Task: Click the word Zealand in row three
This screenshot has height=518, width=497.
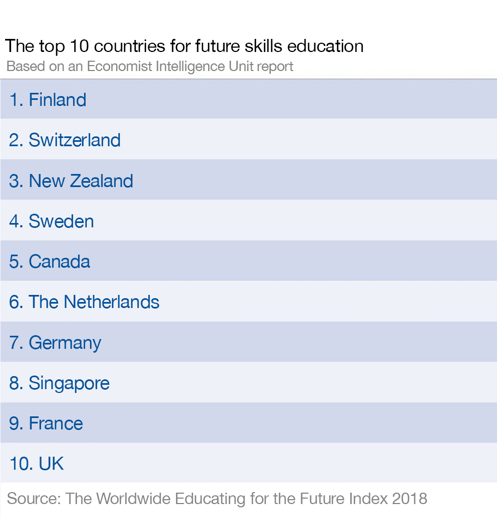Action: pyautogui.click(x=101, y=181)
